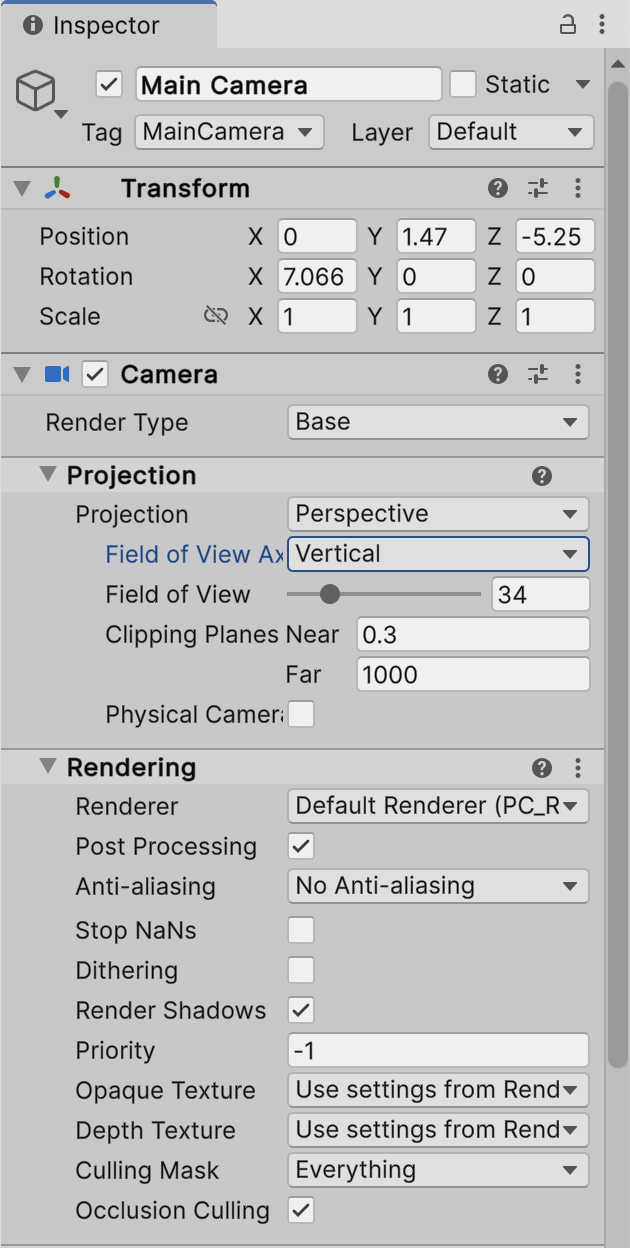Open the Transform component help icon
Screen dimensions: 630x1248
pyautogui.click(x=498, y=188)
